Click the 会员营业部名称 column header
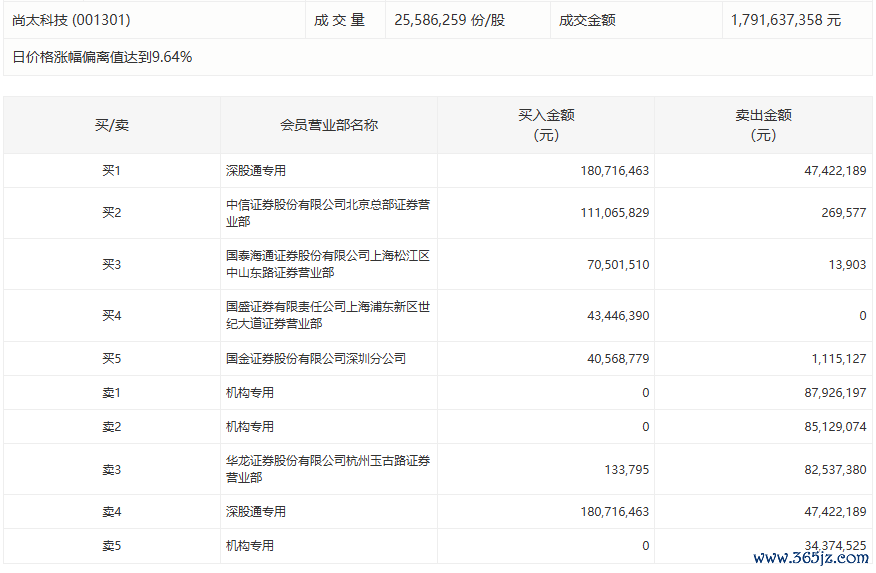Screen dimensions: 876x573 [x=328, y=125]
